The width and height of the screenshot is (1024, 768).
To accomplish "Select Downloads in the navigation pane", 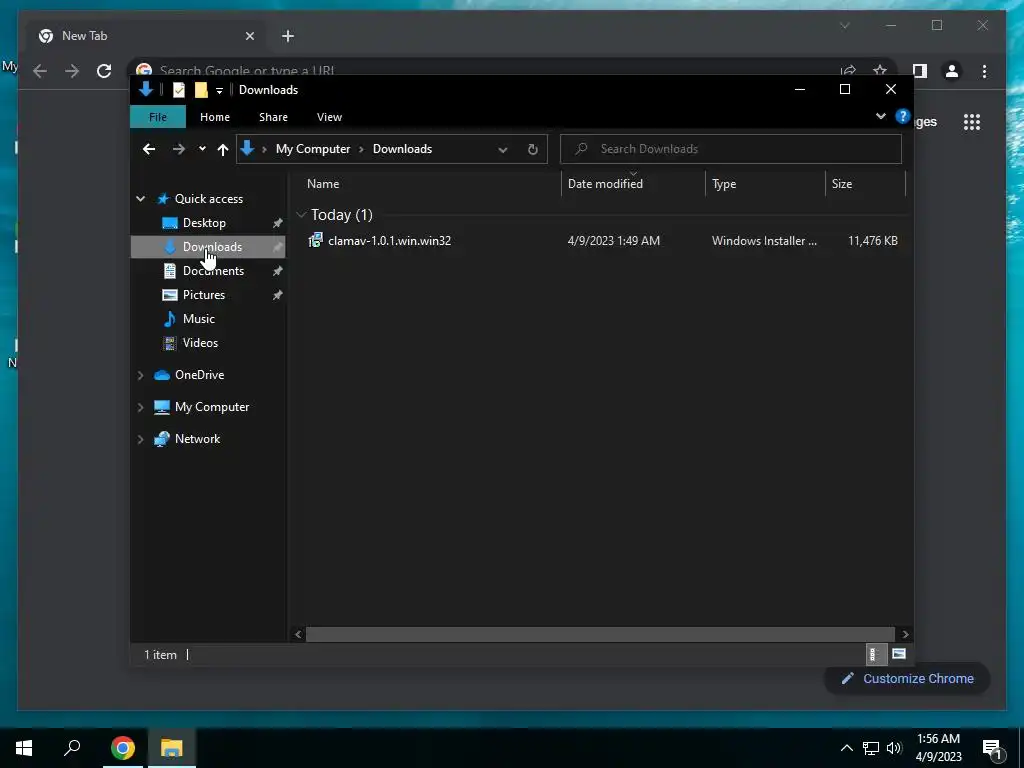I will click(x=212, y=247).
